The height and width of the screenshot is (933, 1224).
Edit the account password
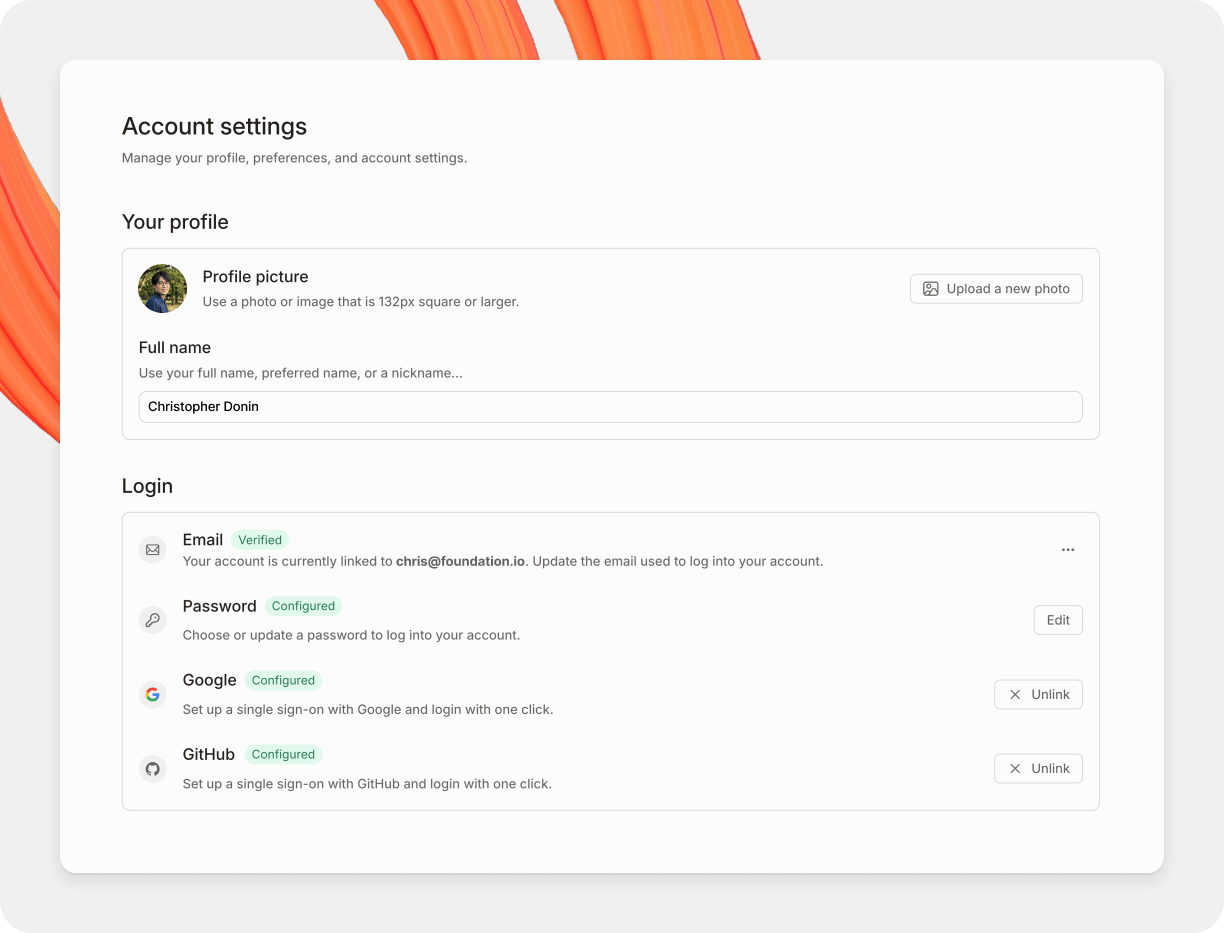click(1057, 620)
